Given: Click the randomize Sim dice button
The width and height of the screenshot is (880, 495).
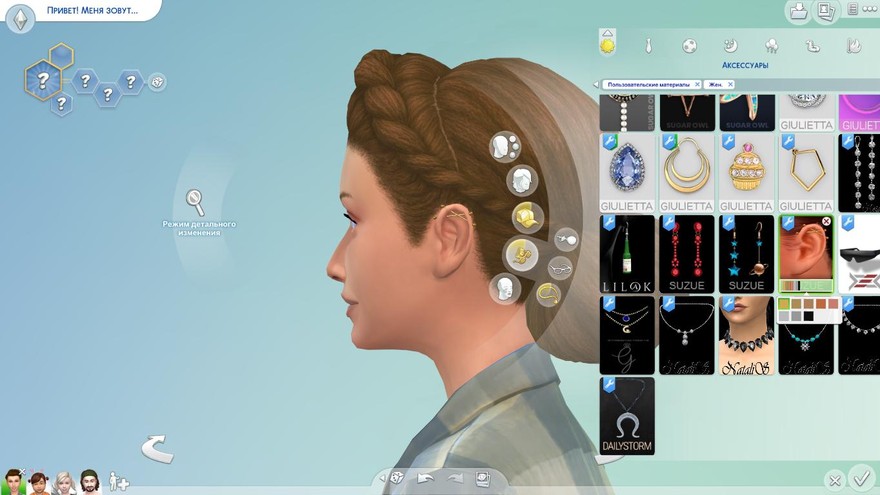Looking at the screenshot, I should [397, 478].
